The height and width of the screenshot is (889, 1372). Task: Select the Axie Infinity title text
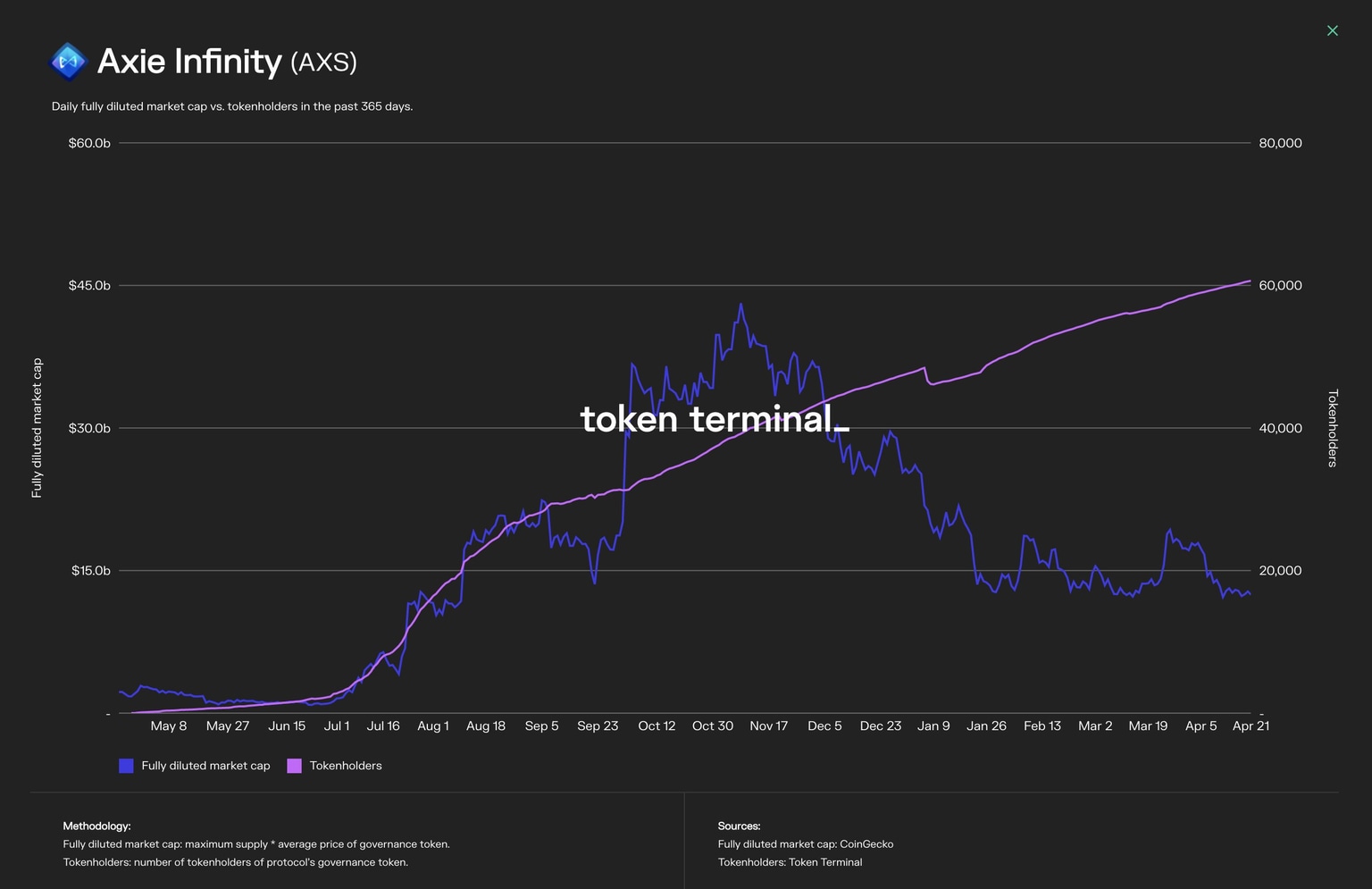tap(189, 62)
